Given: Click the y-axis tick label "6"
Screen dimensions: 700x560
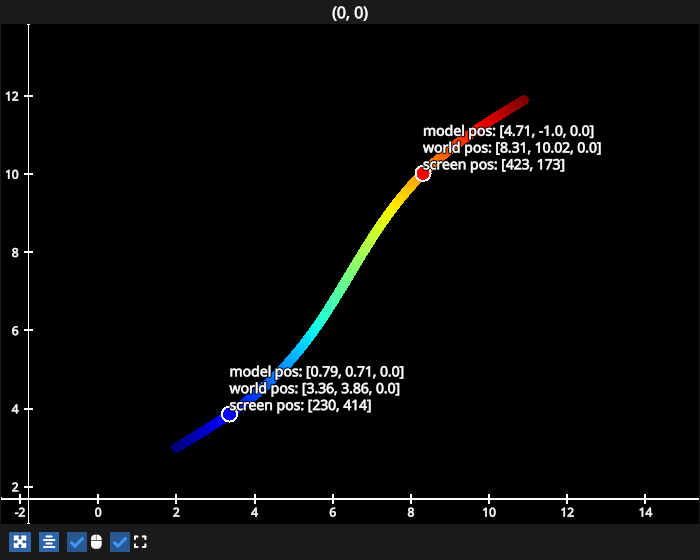Looking at the screenshot, I should coord(15,330).
